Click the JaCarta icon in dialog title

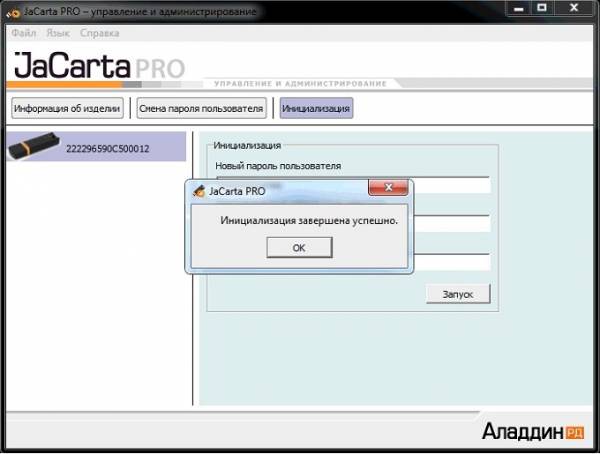pos(199,191)
